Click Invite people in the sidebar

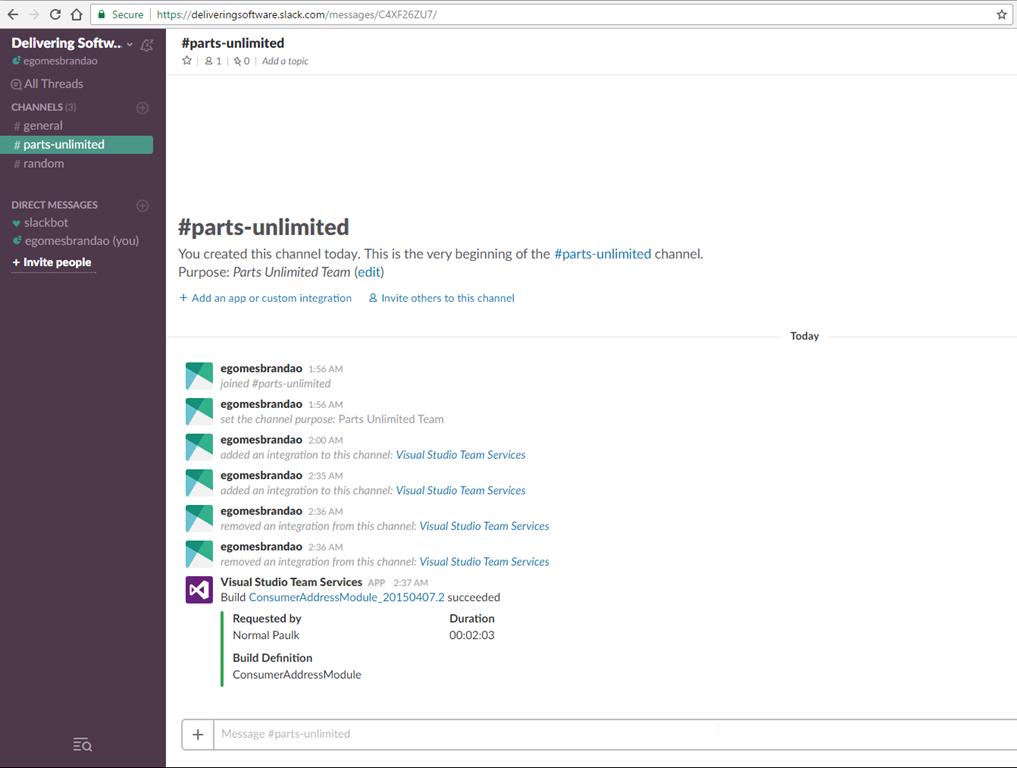coord(53,262)
